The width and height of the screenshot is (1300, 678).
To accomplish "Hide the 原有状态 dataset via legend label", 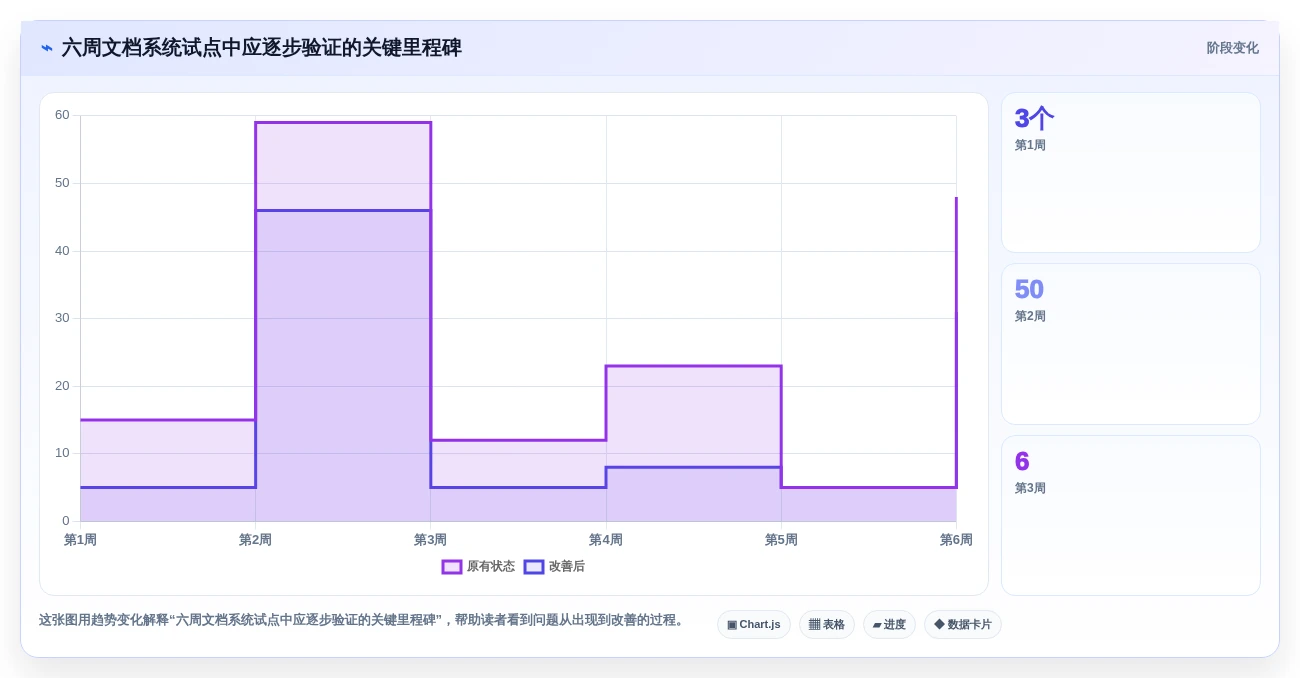I will tap(490, 567).
